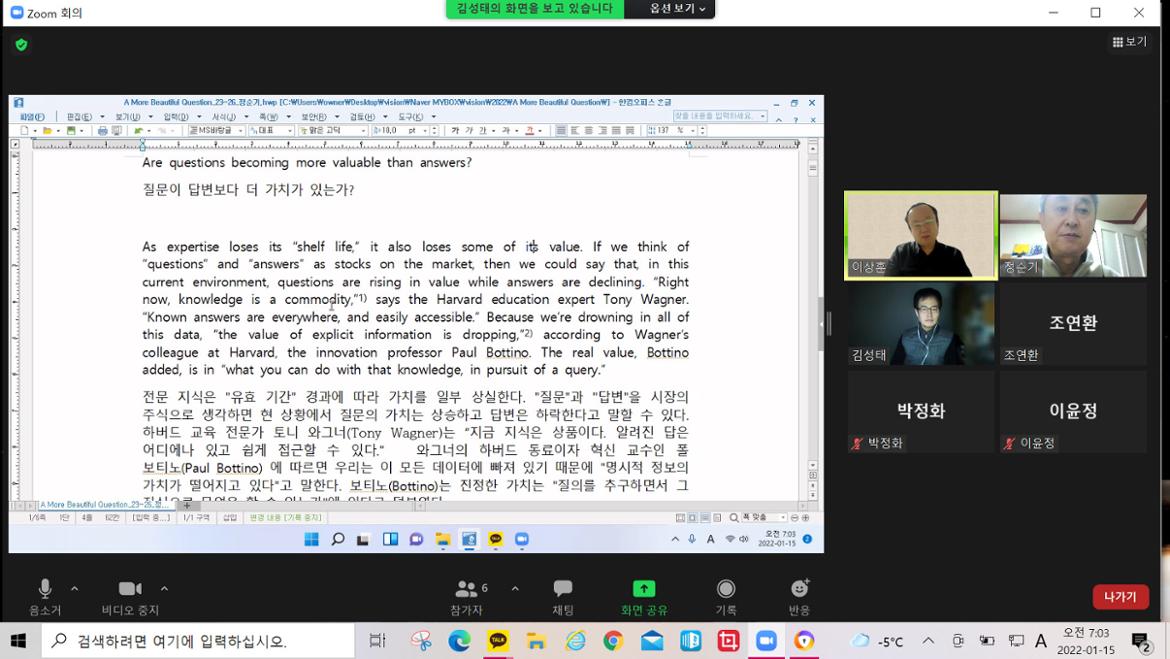Click the red 나가기 leave button
Image resolution: width=1170 pixels, height=659 pixels.
tap(1120, 597)
